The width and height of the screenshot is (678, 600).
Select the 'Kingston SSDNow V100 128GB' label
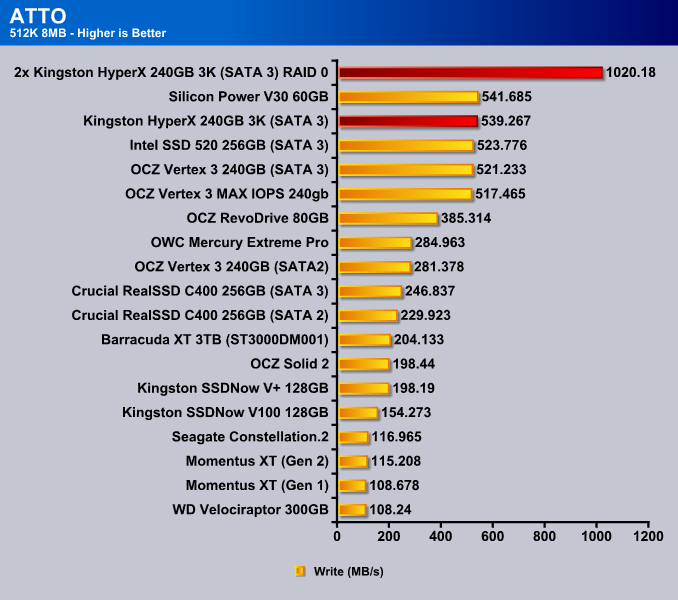(225, 412)
